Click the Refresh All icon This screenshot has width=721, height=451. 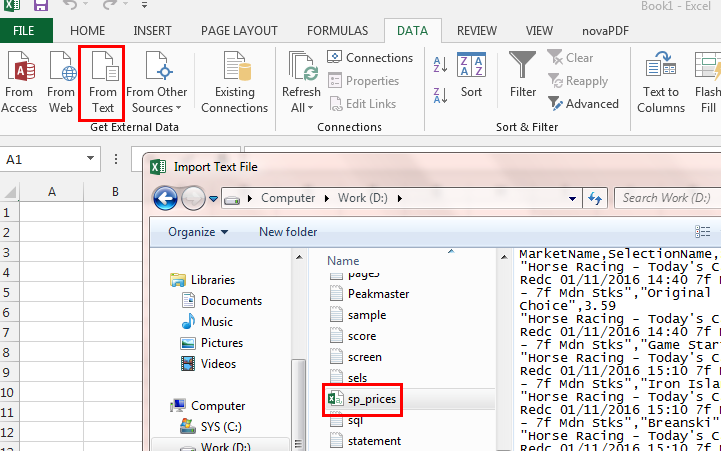[x=301, y=68]
